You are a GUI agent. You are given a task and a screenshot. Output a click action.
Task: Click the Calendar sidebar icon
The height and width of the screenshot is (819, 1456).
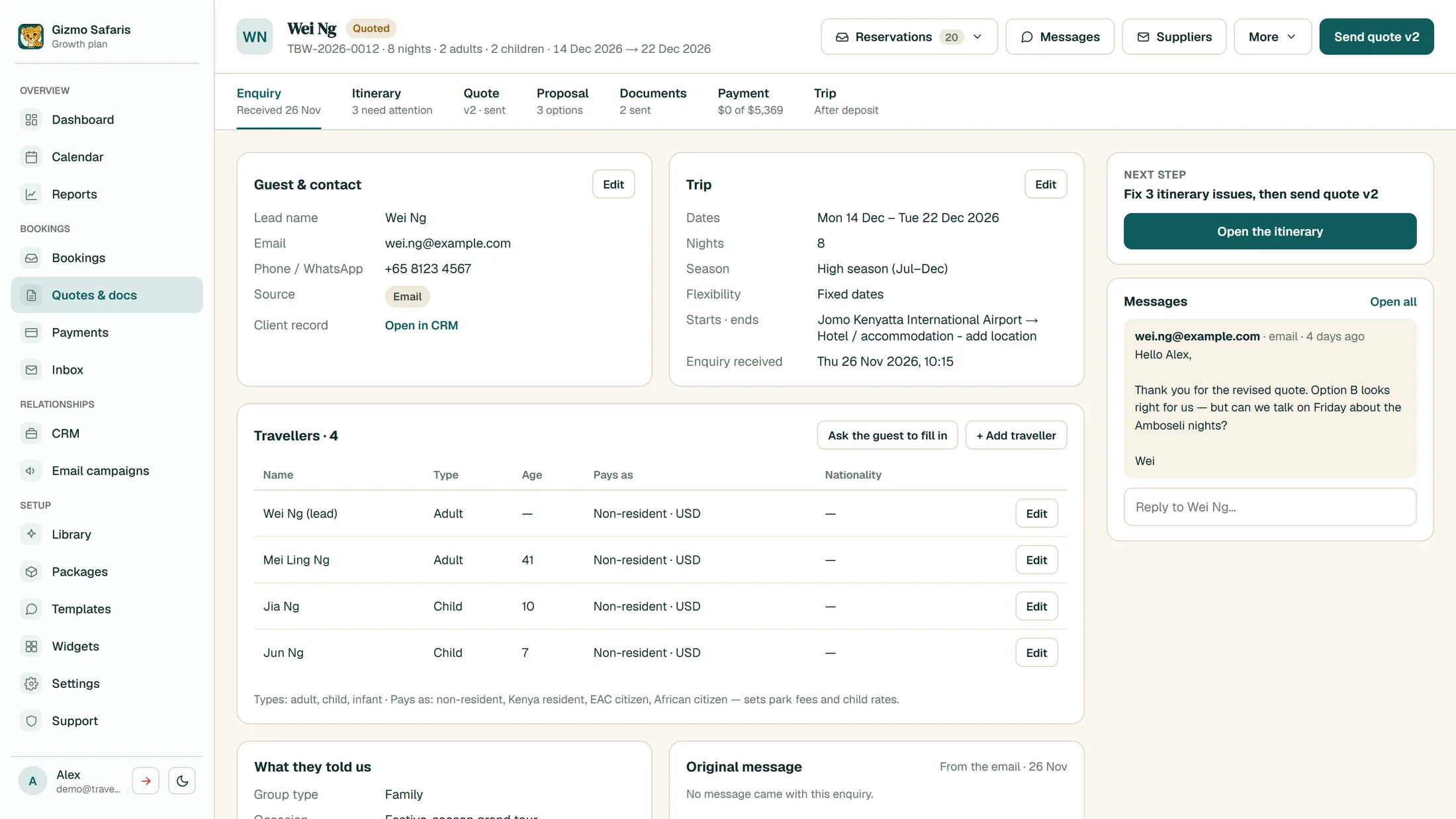[x=31, y=157]
